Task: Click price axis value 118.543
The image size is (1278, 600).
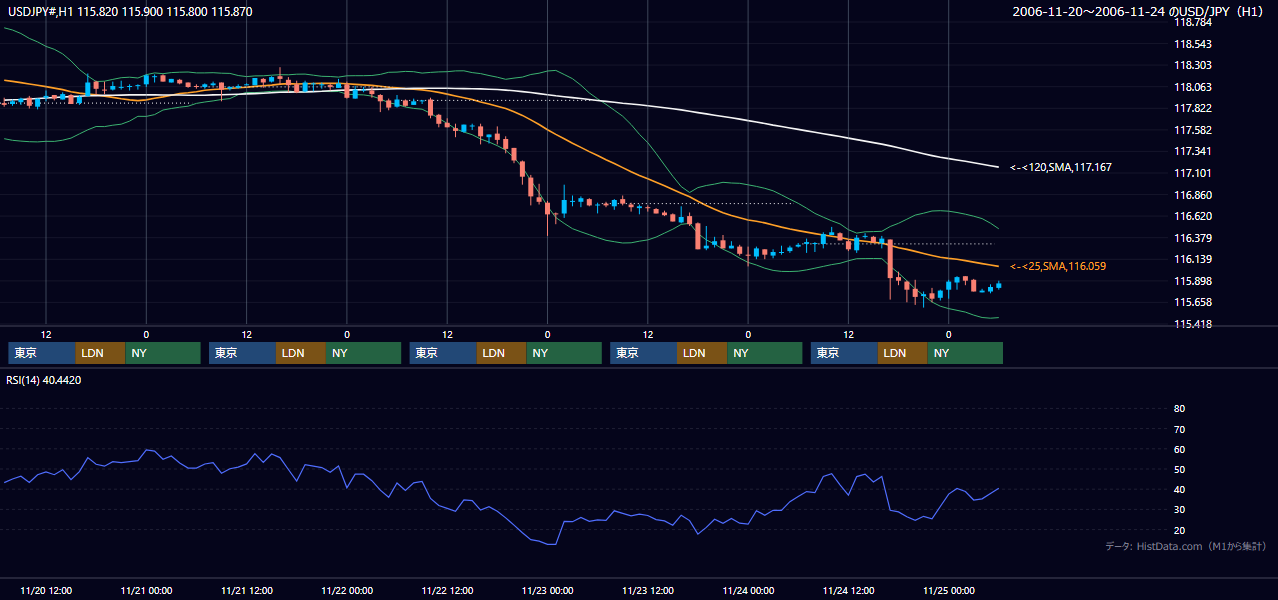Action: (x=1193, y=44)
